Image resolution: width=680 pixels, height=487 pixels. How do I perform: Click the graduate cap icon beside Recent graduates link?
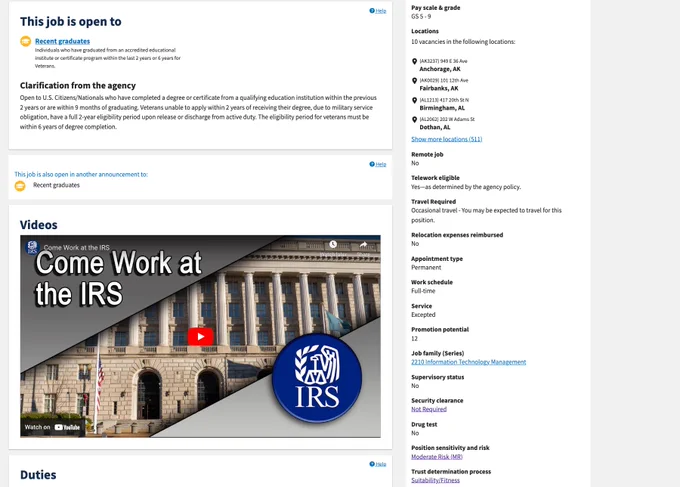(26, 41)
